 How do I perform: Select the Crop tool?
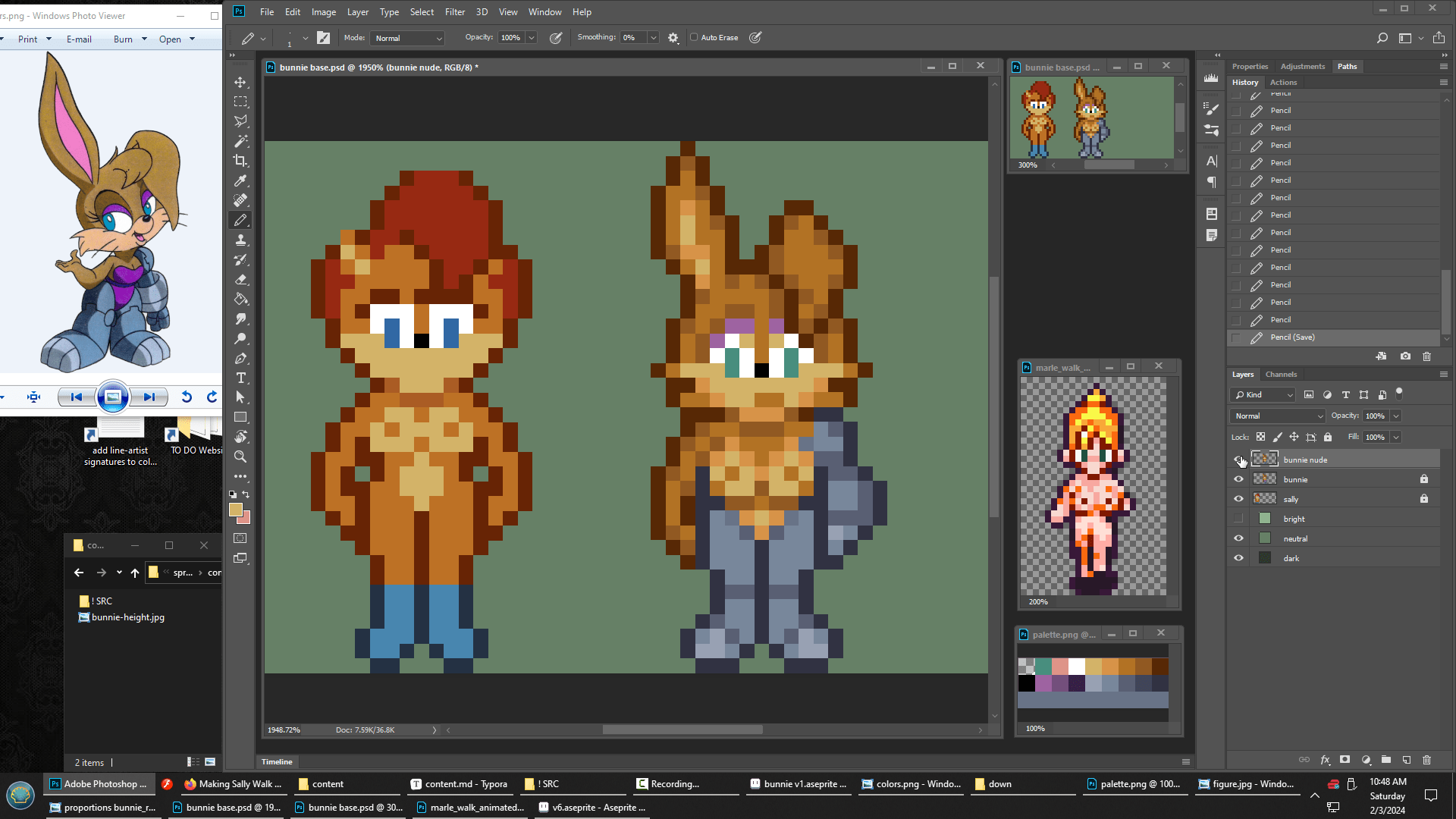(240, 161)
